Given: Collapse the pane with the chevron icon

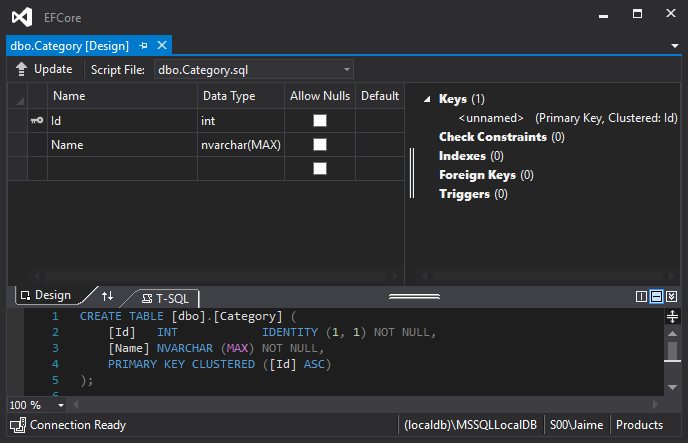Looking at the screenshot, I should (672, 297).
